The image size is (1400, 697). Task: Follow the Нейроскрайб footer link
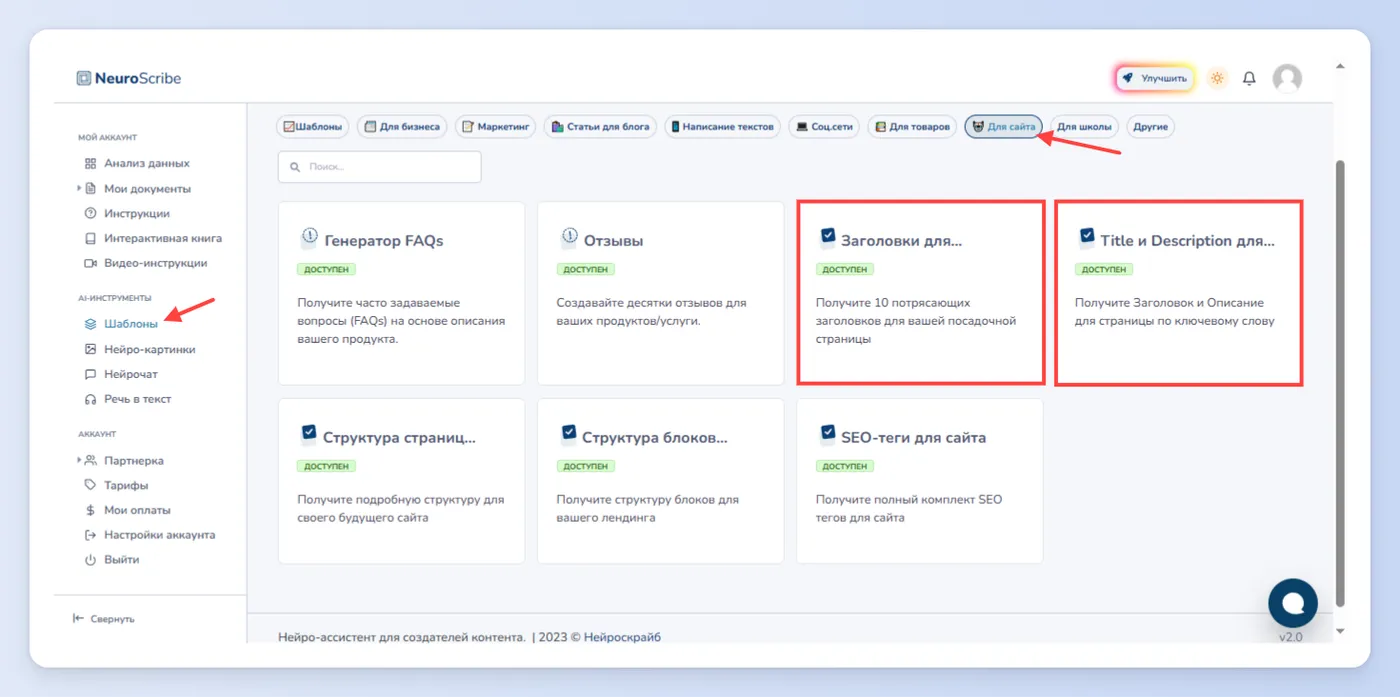[622, 637]
